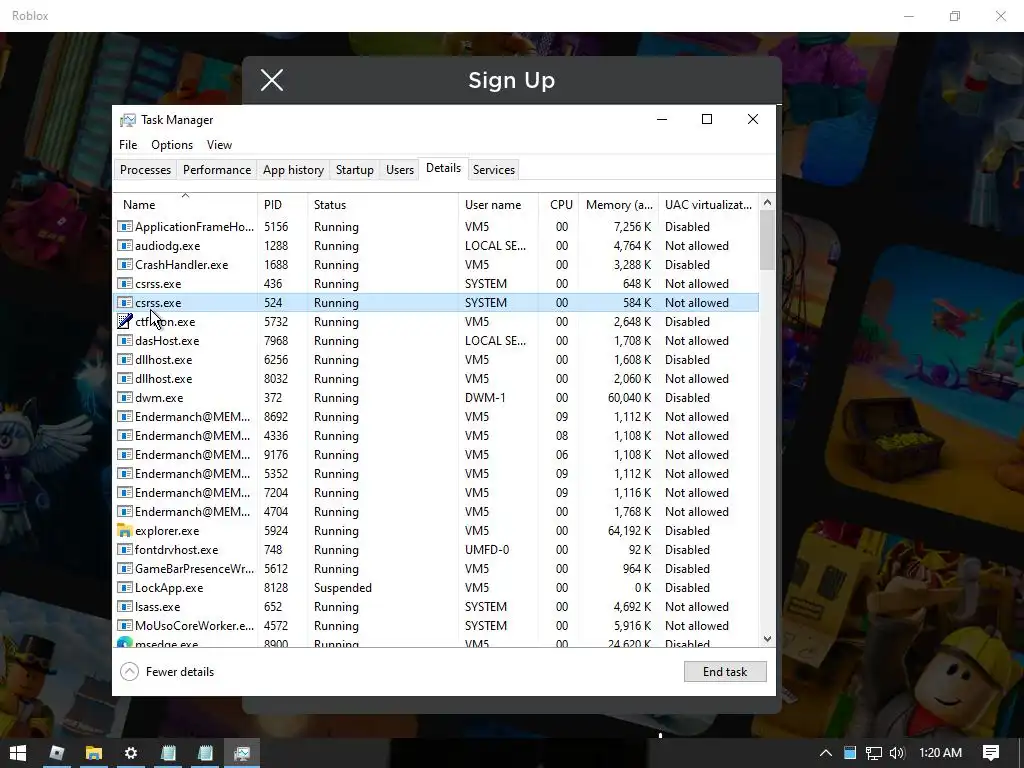Screen dimensions: 1024x768
Task: Open the Roblox taskbar icon
Action: point(57,753)
